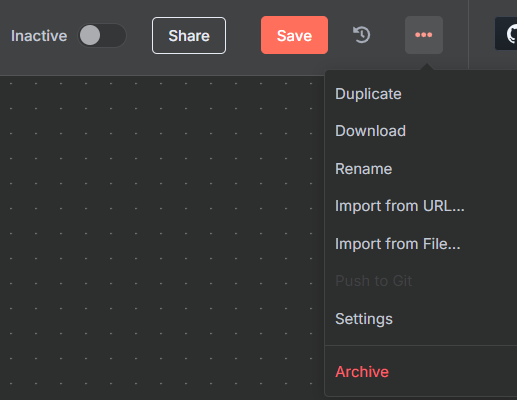This screenshot has height=400, width=517.
Task: Click the three-dots more options button
Action: point(424,35)
